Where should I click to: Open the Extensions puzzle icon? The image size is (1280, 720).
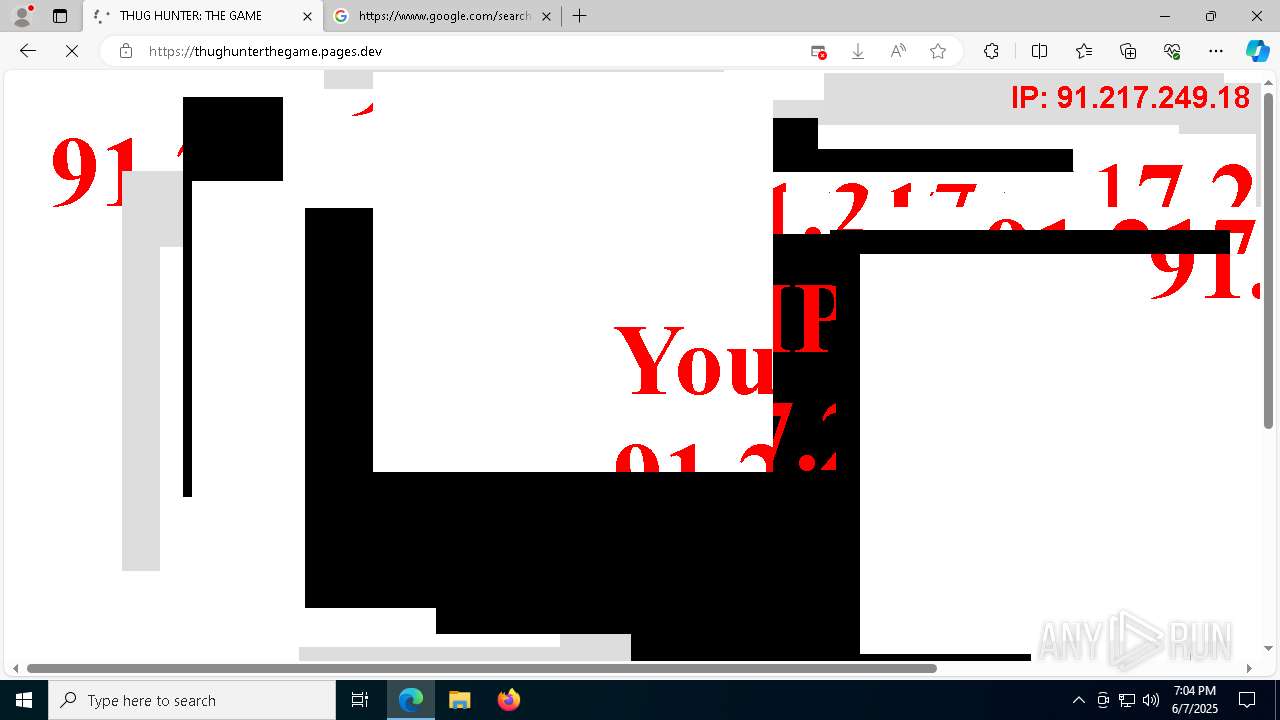991,52
